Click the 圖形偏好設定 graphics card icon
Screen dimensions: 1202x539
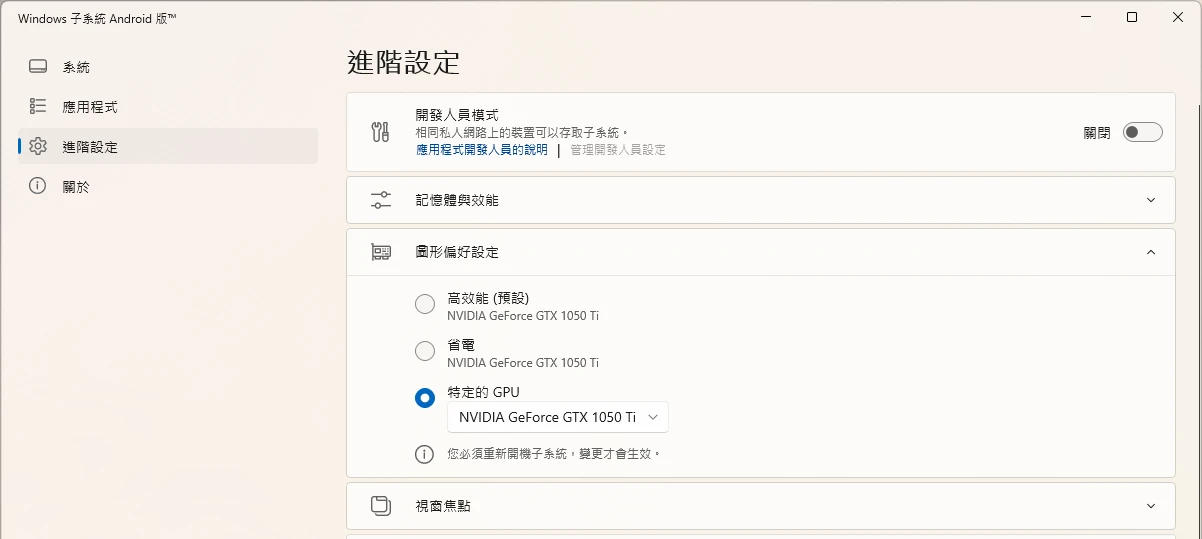(380, 252)
